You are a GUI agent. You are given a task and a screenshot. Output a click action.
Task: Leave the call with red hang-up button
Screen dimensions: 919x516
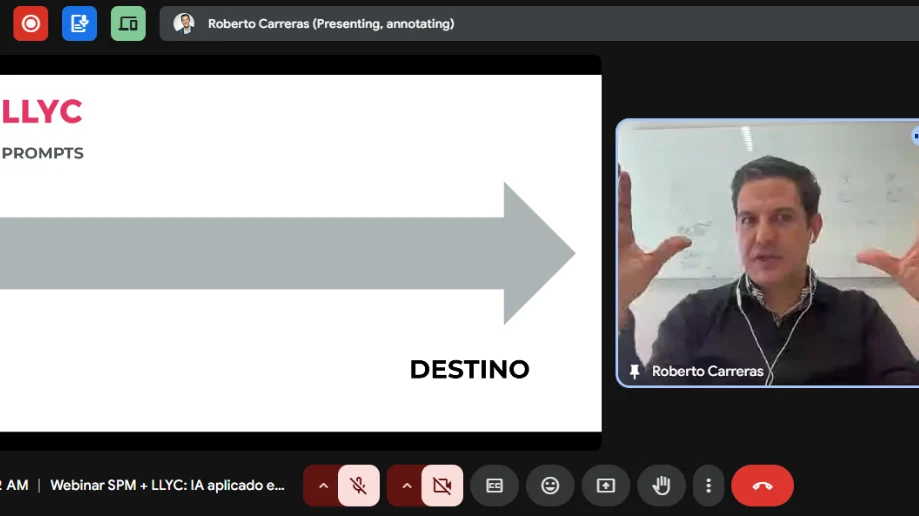coord(762,486)
